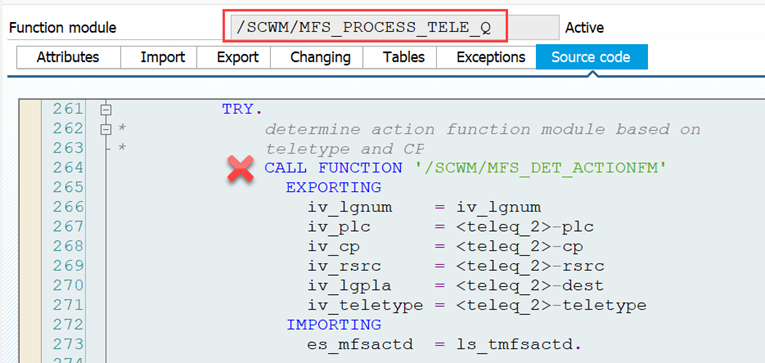Click iv_lgpla parameter name on line 270
The height and width of the screenshot is (363, 765).
350,286
